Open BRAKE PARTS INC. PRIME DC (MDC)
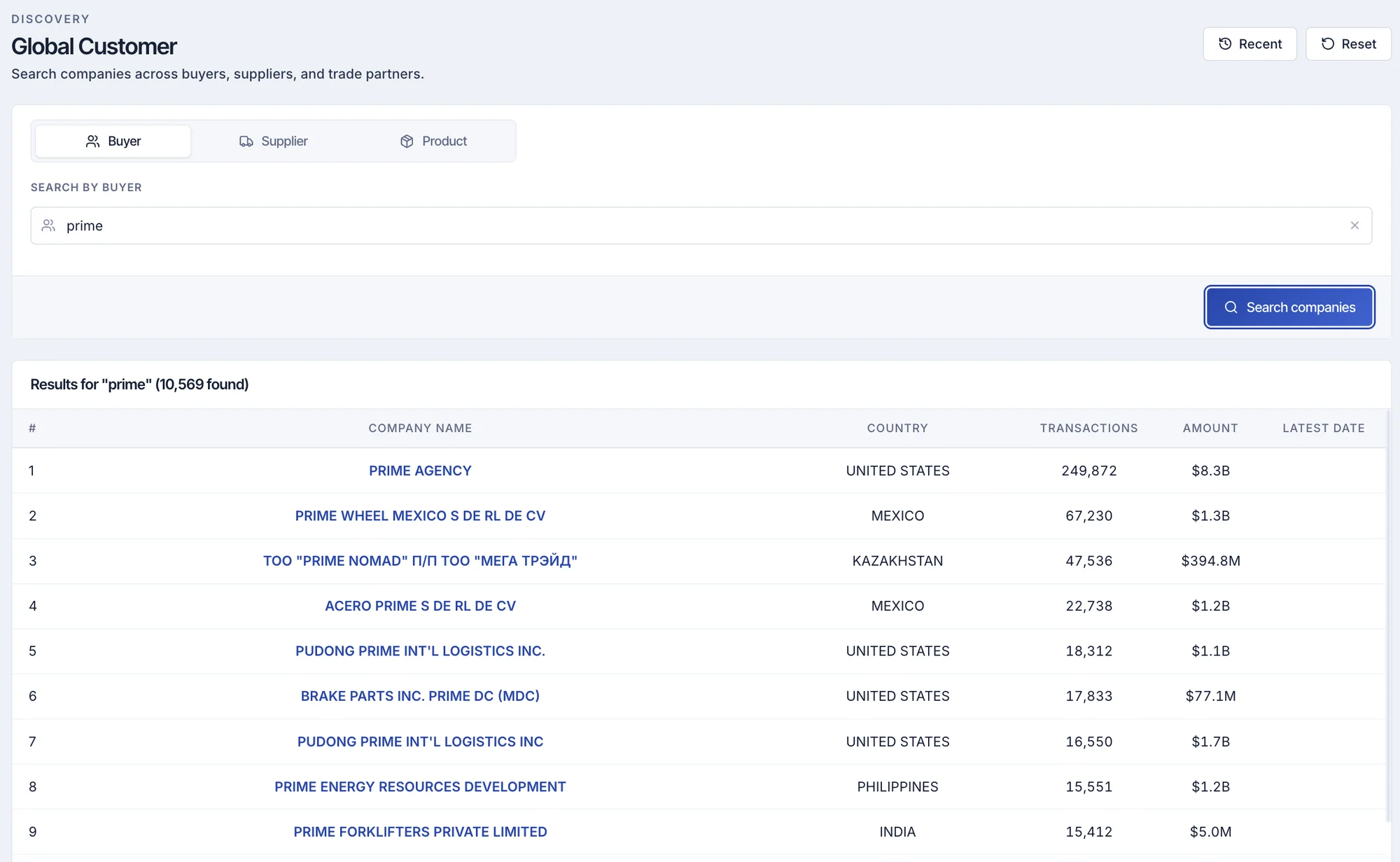Viewport: 1400px width, 862px height. click(x=420, y=696)
